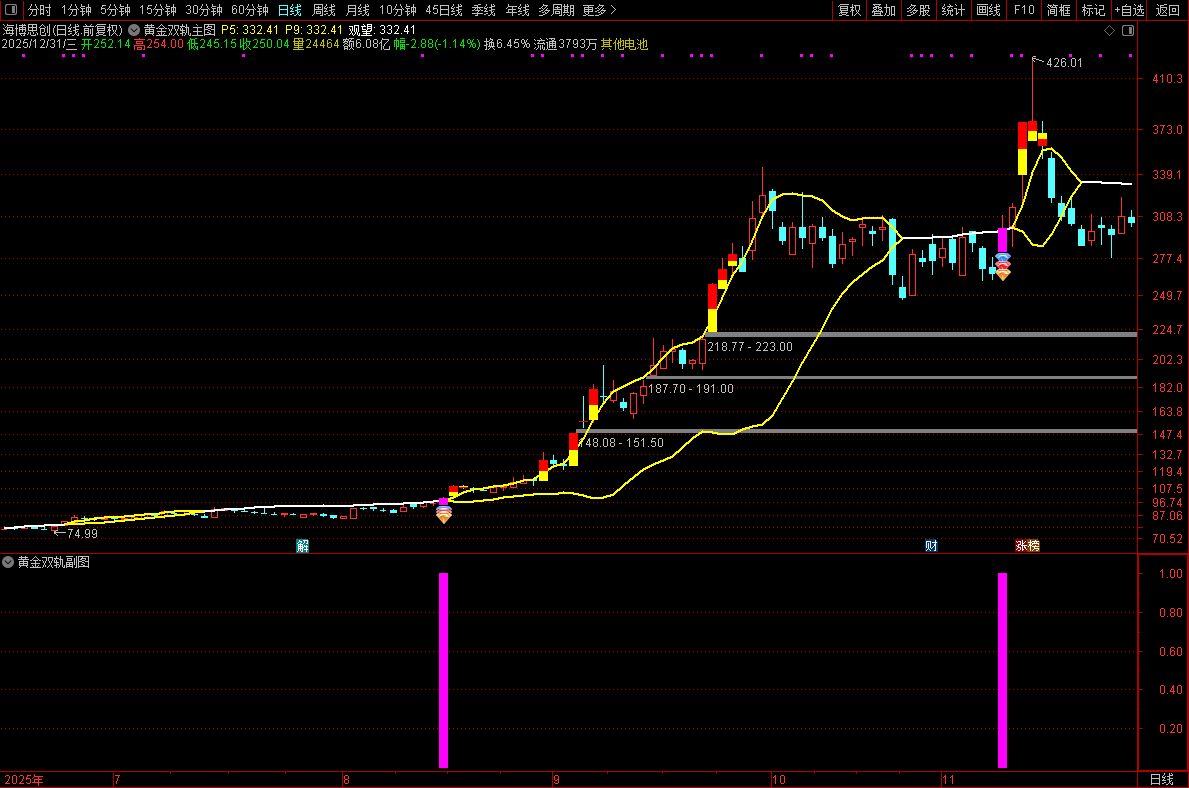
Task: Click the 财 marker icon on the chart
Action: [931, 546]
